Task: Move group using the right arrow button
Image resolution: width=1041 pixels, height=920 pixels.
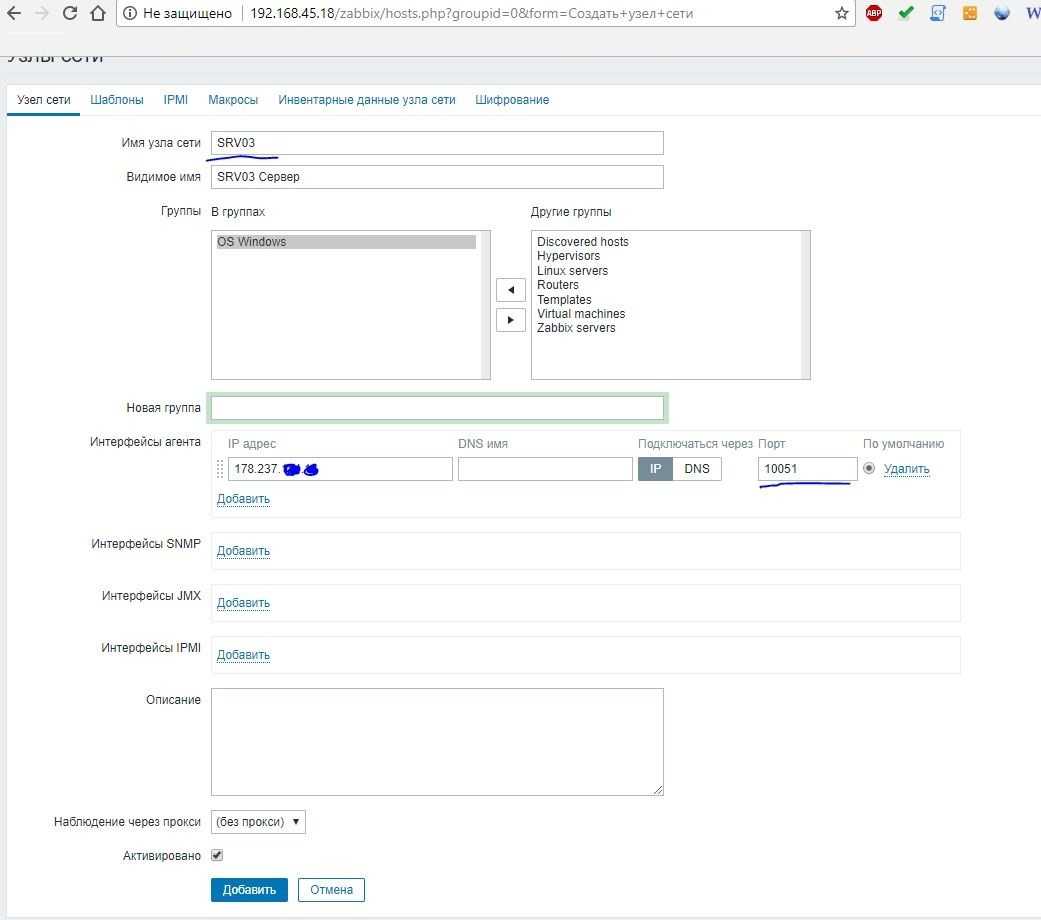Action: 511,320
